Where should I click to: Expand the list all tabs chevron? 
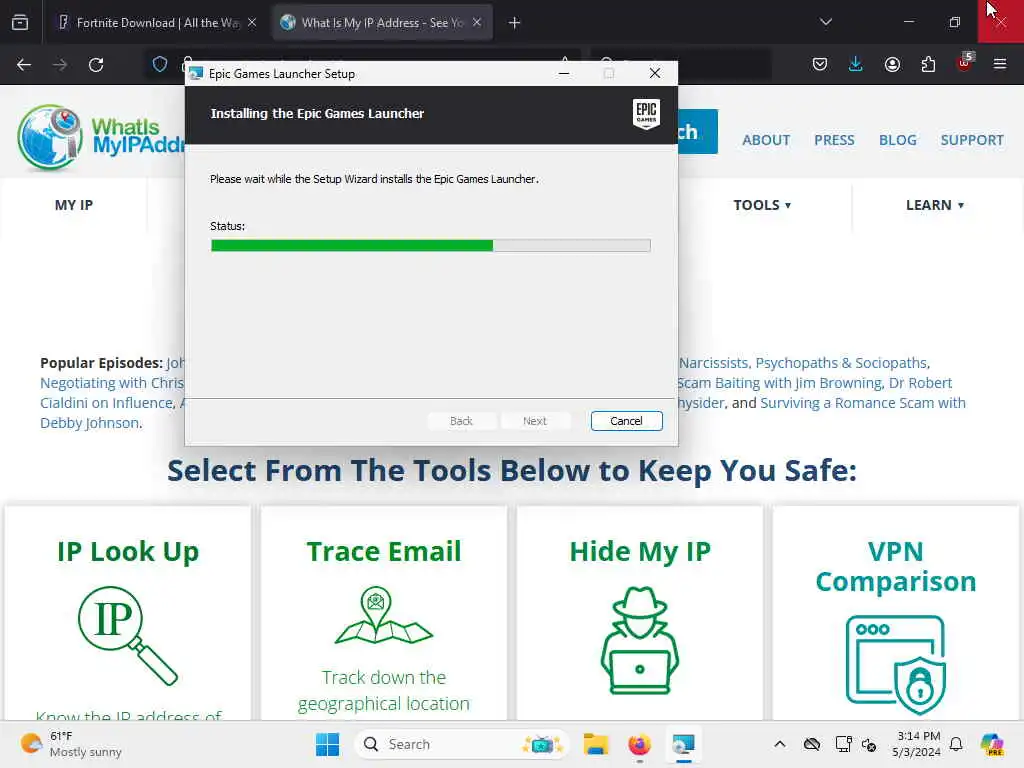pos(826,22)
